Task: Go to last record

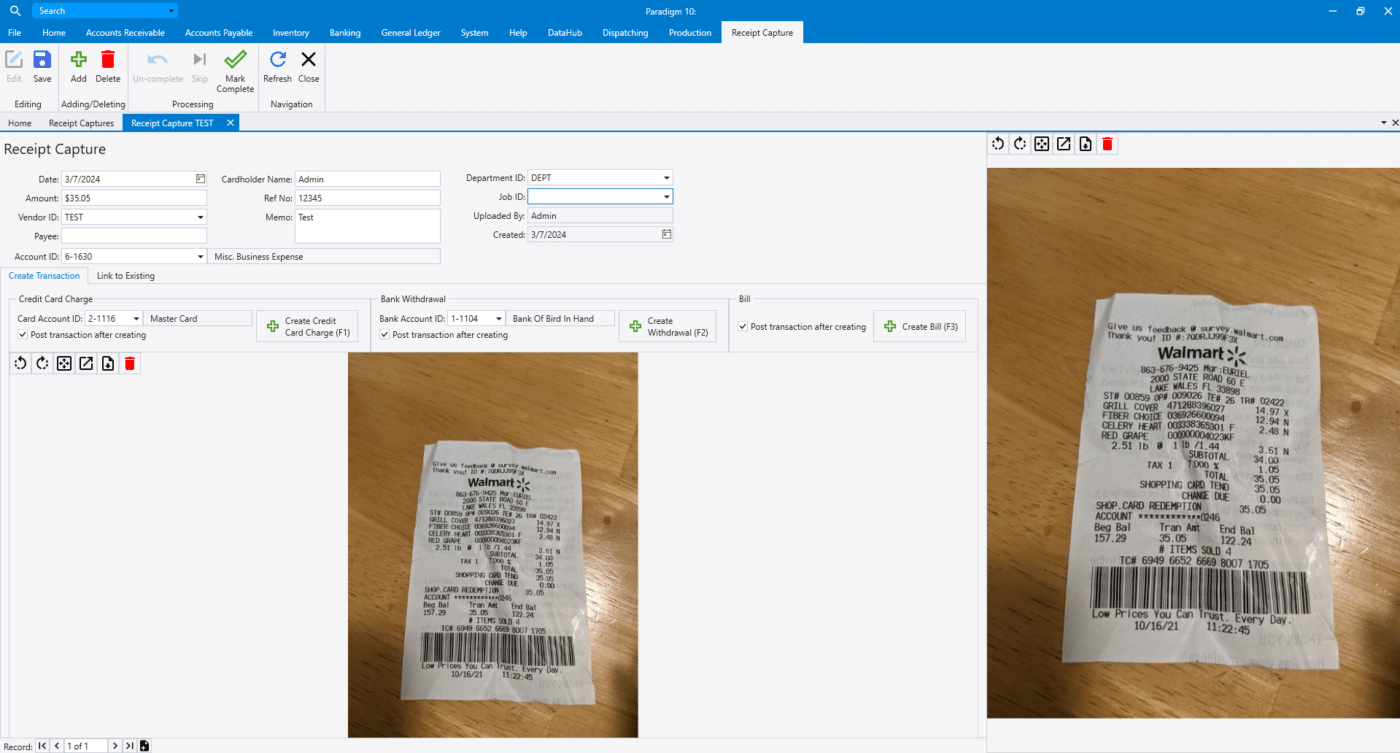Action: [x=129, y=746]
